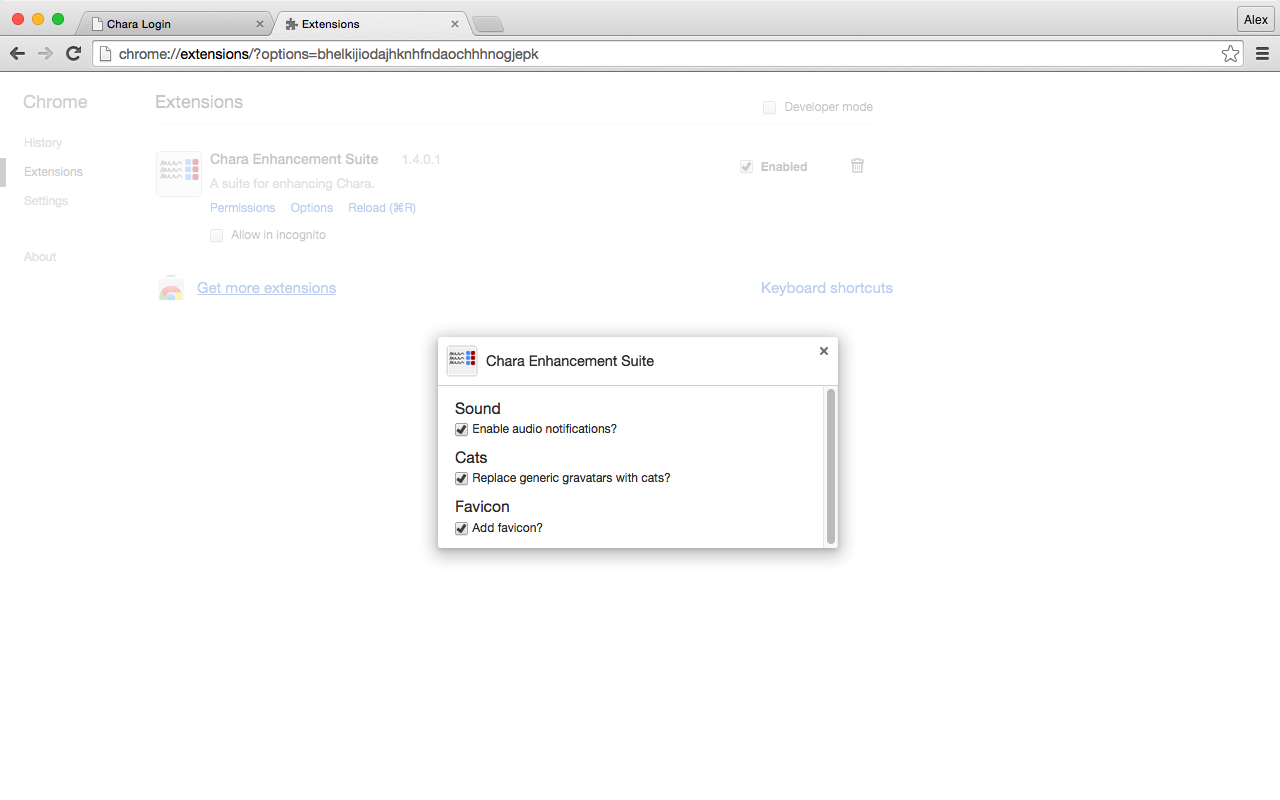
Task: Toggle Replace generic gravatars with cats checkbox
Action: pyautogui.click(x=462, y=479)
